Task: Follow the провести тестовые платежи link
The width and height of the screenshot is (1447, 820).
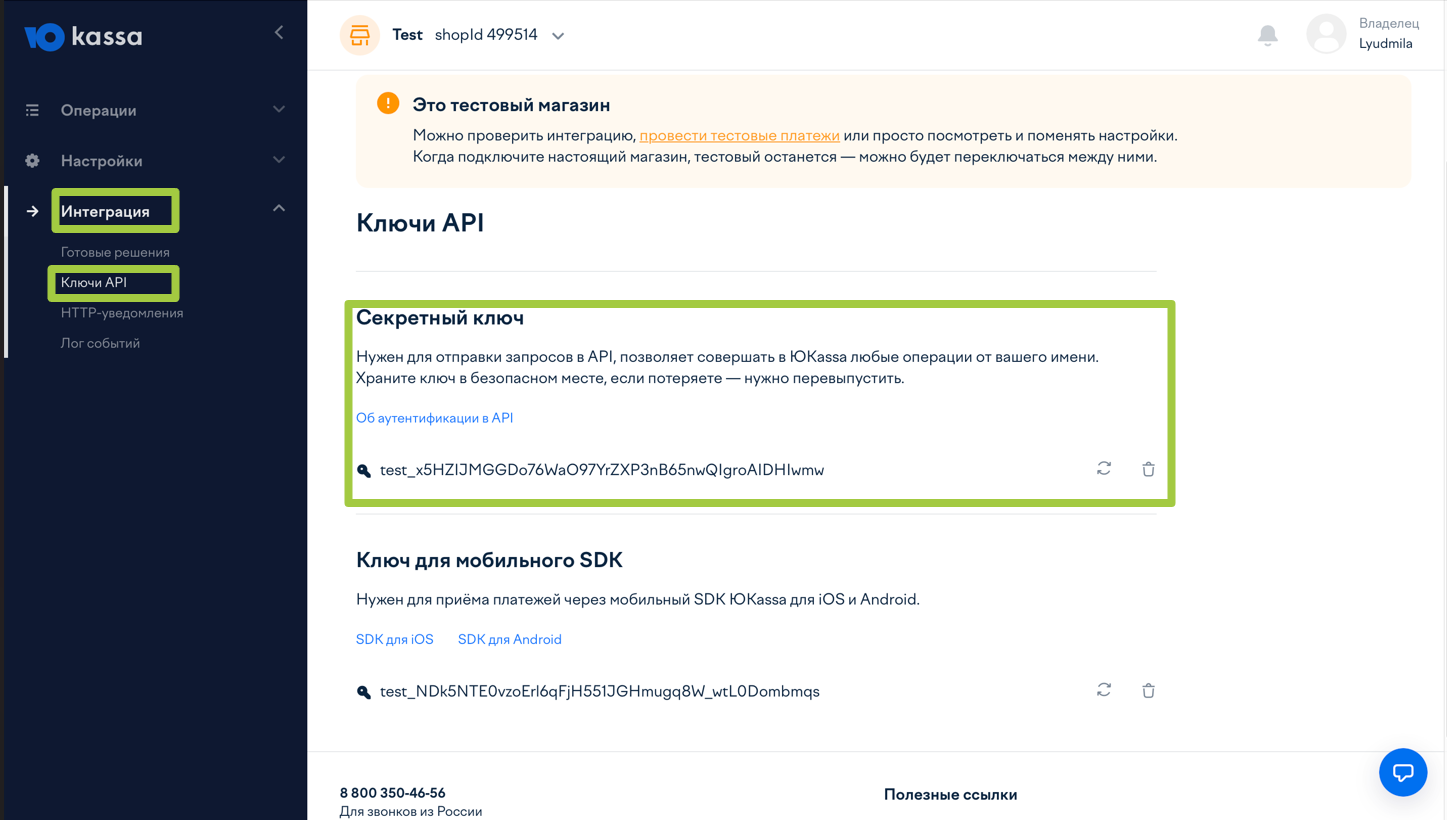Action: pos(739,135)
